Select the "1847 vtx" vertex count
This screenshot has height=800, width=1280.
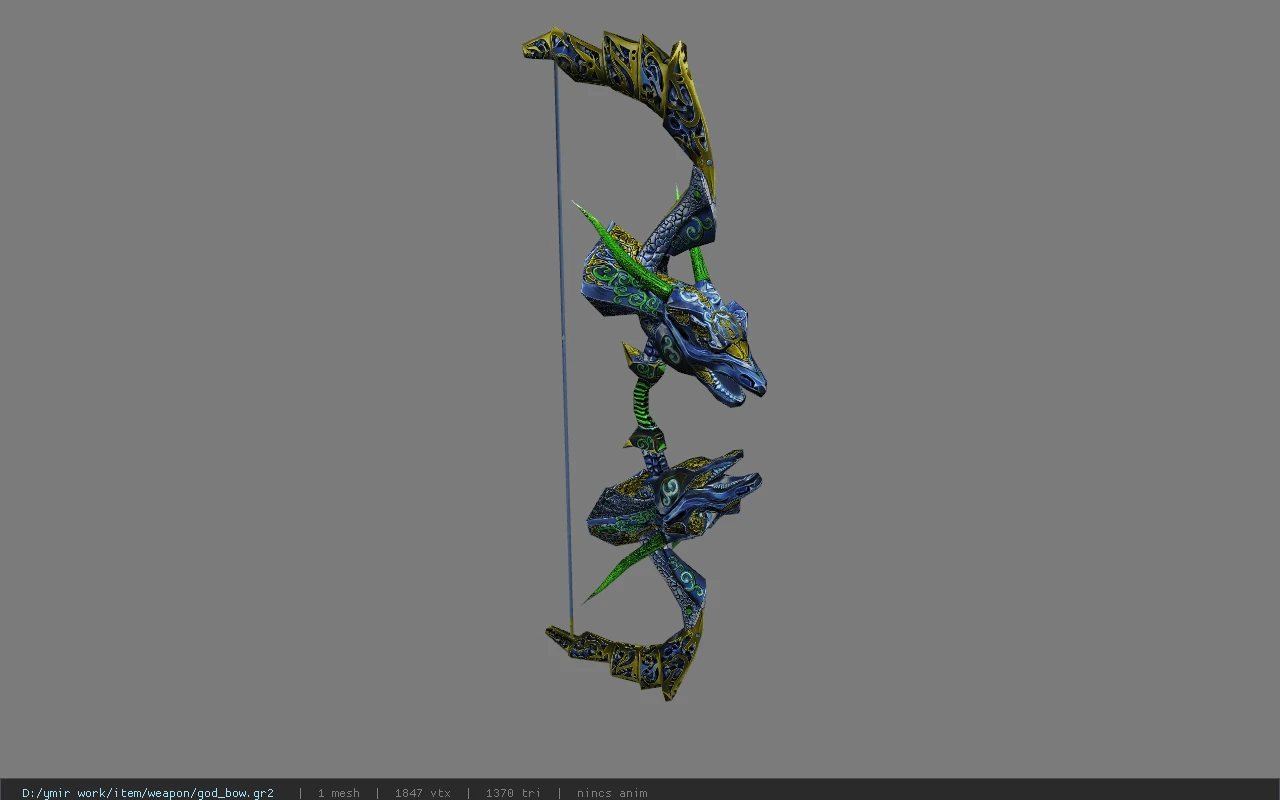(x=422, y=793)
